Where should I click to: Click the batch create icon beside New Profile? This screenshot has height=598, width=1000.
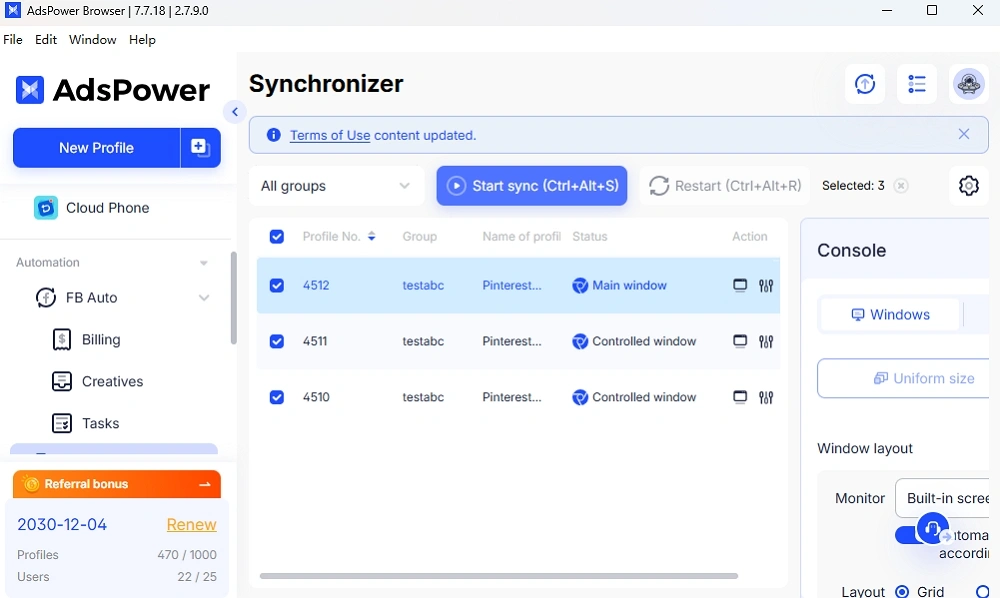(x=200, y=148)
